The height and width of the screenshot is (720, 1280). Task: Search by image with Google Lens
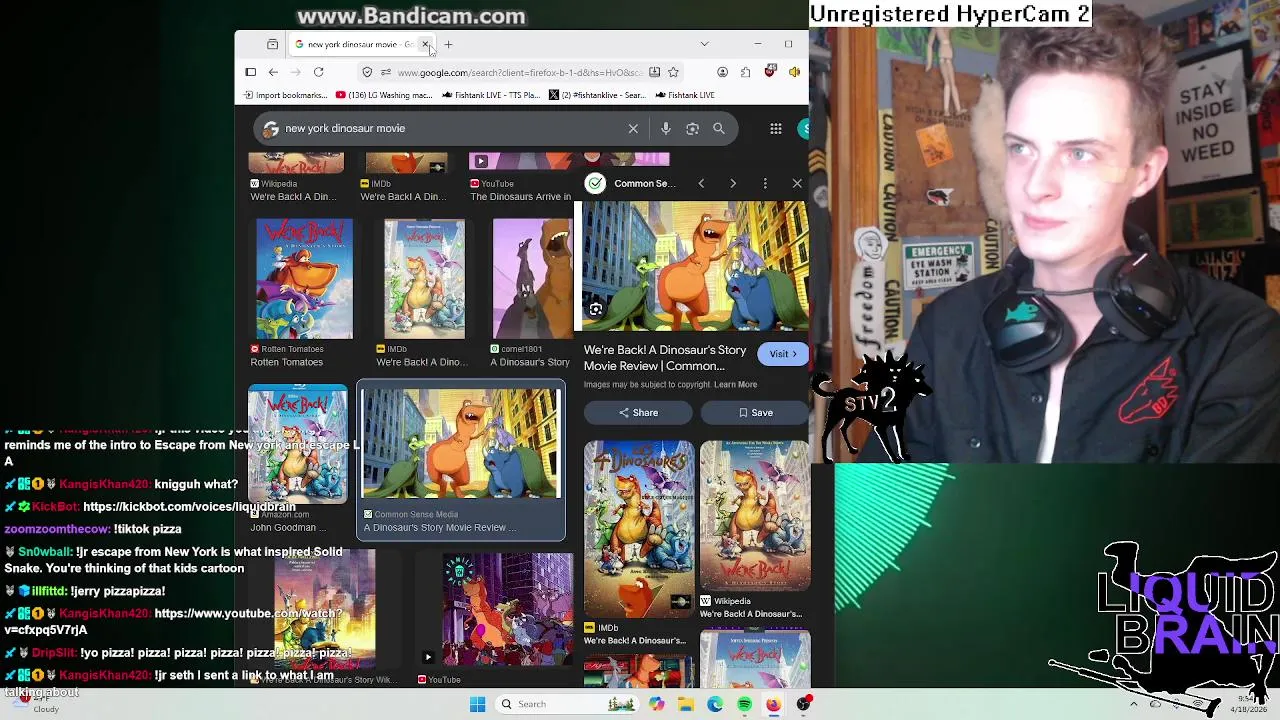coord(692,128)
